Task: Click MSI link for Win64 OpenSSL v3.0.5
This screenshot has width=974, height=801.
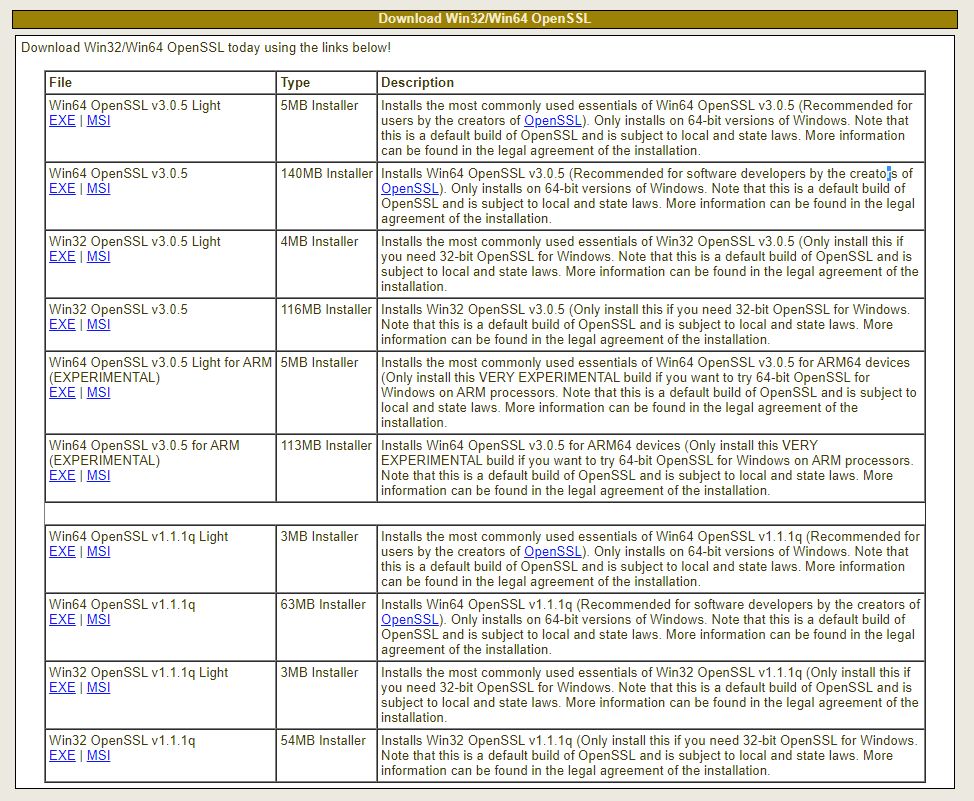Action: click(x=98, y=189)
